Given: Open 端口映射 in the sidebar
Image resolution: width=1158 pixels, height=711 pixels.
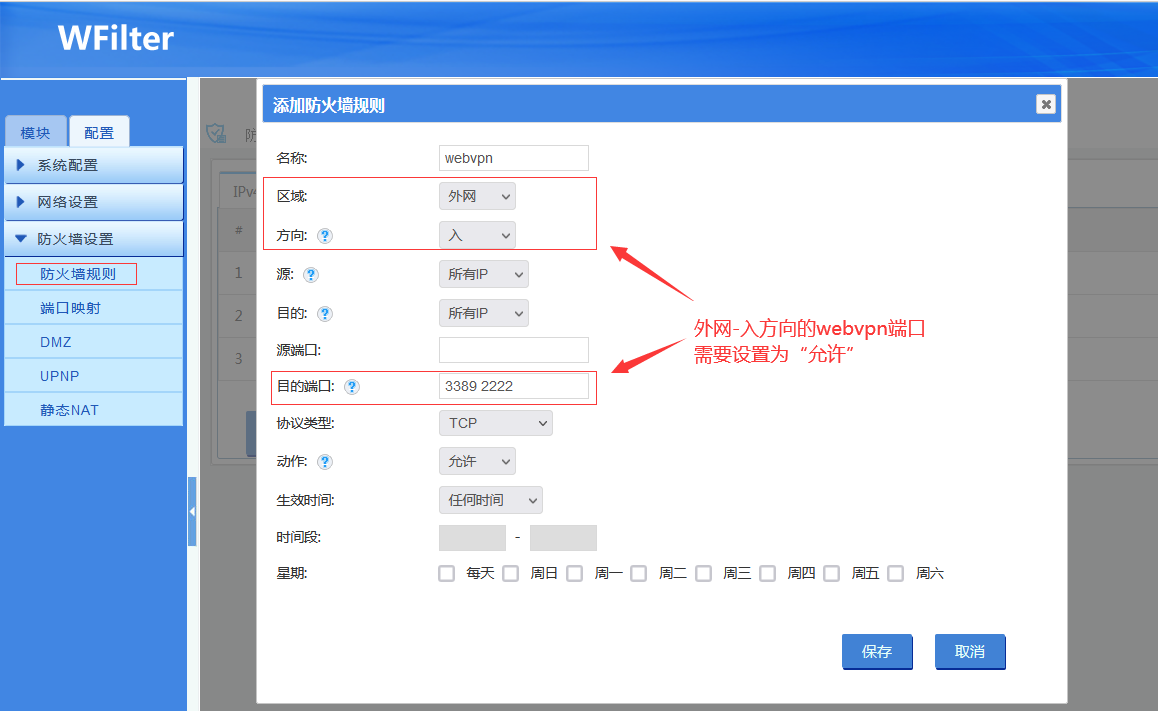Looking at the screenshot, I should pyautogui.click(x=70, y=308).
